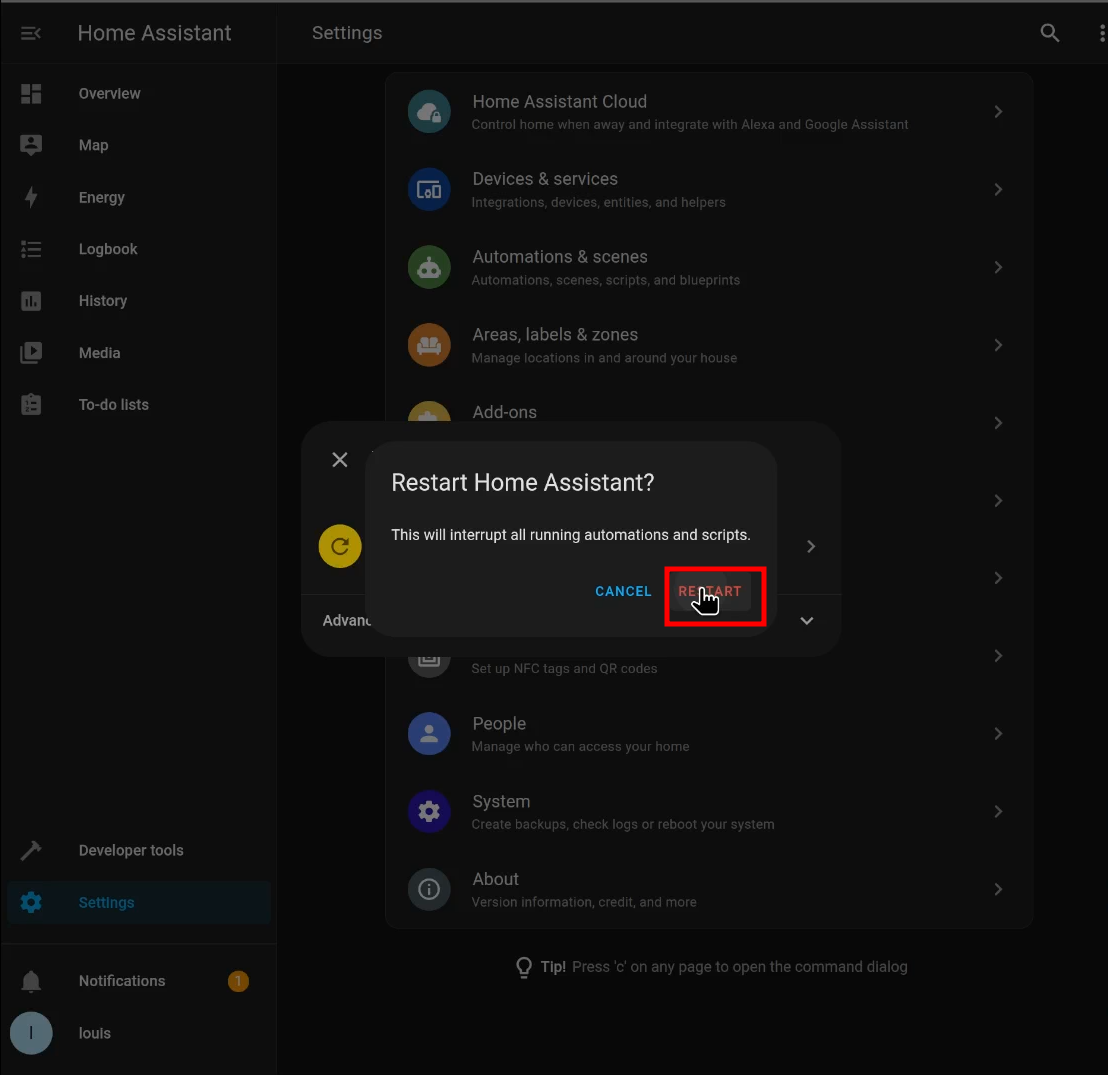Click 'Restart Home Assistant?' dialog title

pyautogui.click(x=523, y=483)
